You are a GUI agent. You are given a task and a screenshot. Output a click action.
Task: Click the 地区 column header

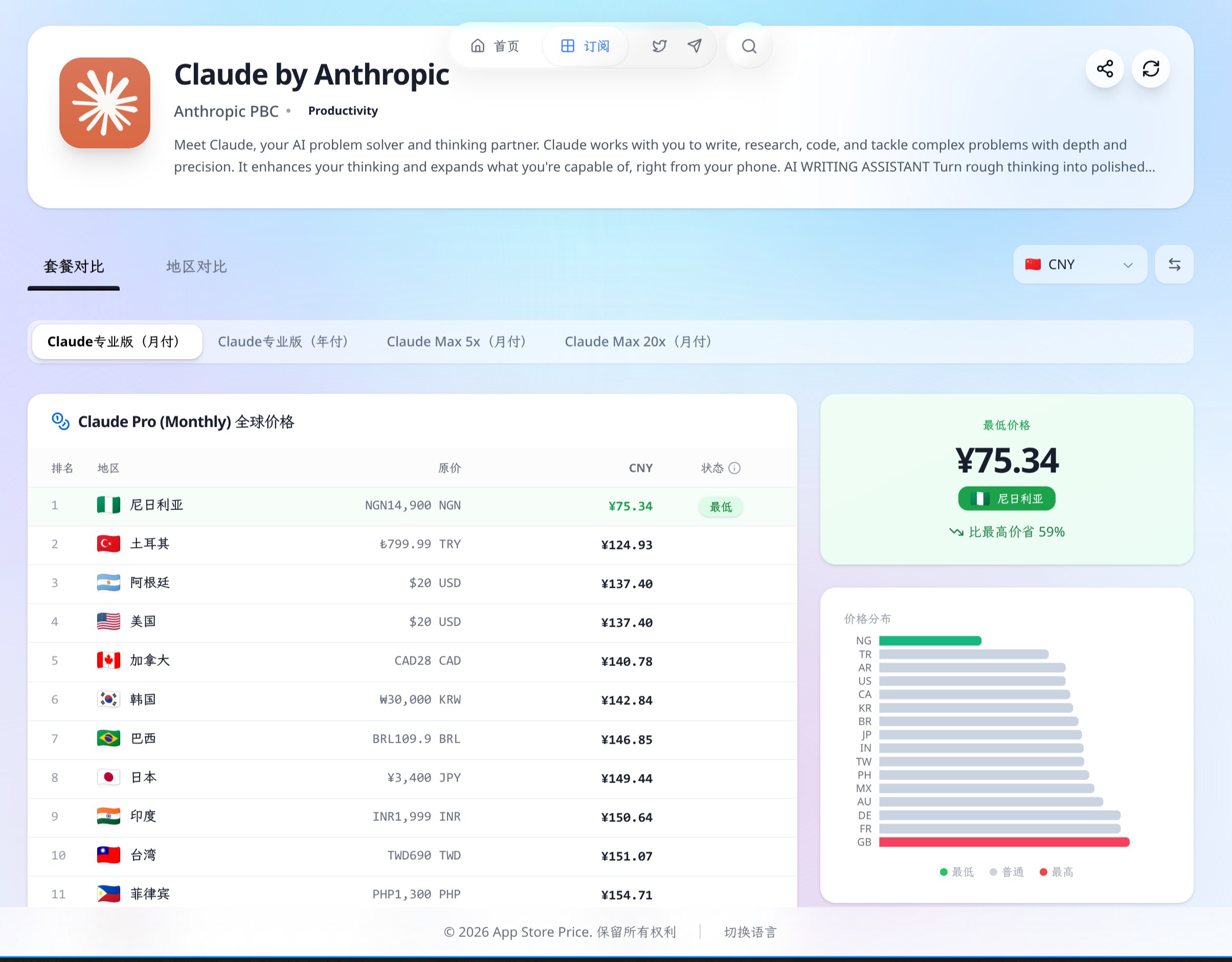pyautogui.click(x=108, y=468)
